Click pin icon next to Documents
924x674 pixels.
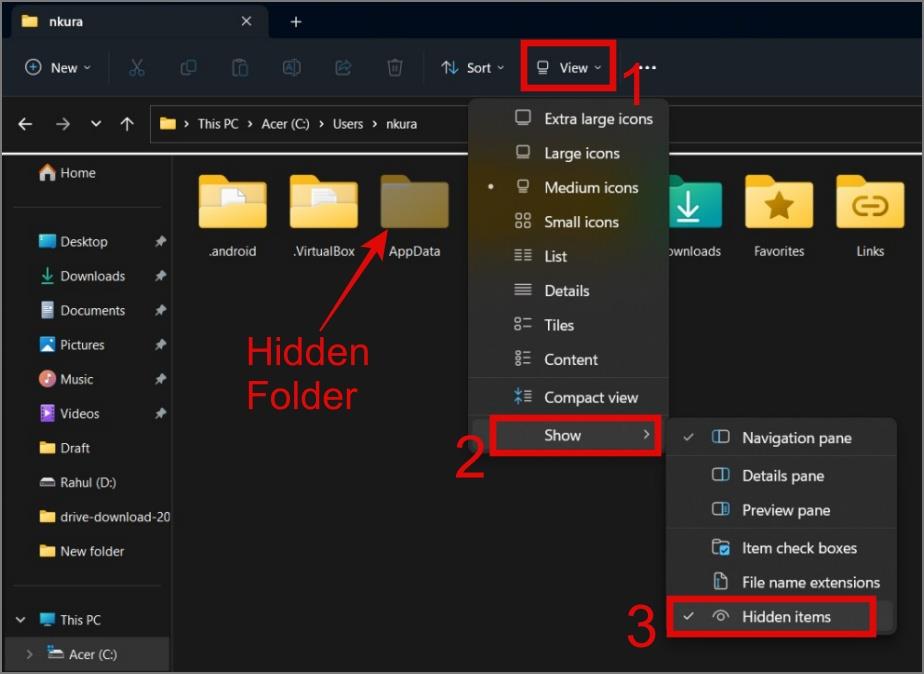coord(160,310)
